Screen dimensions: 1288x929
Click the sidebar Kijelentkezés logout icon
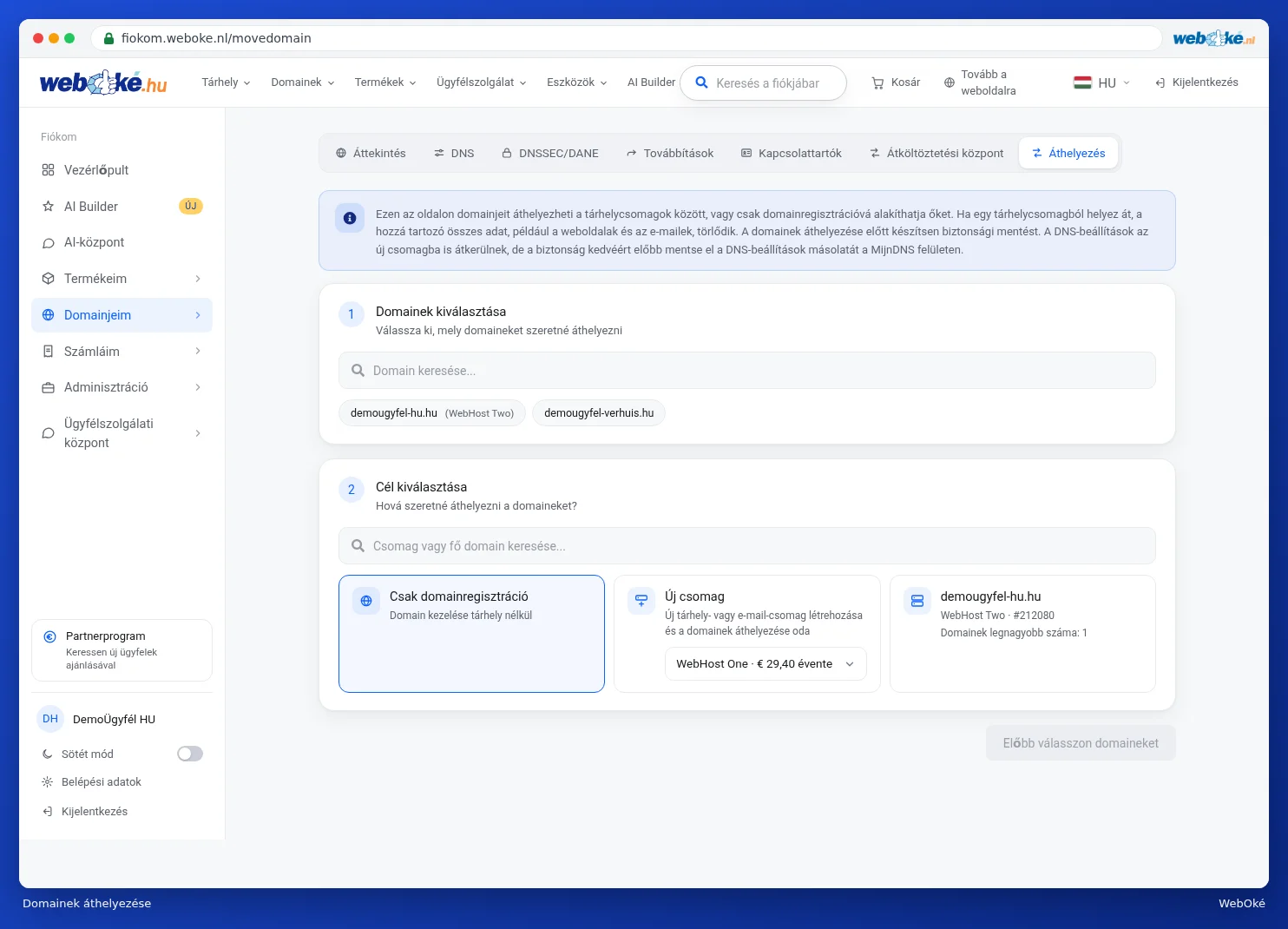48,812
